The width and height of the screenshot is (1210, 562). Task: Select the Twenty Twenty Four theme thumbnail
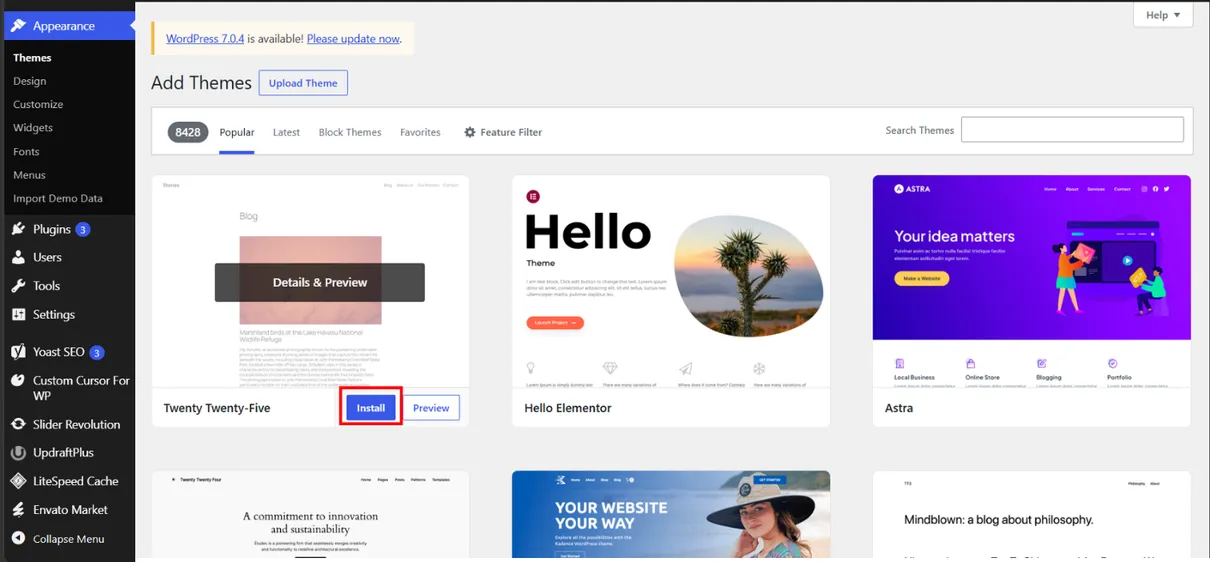click(310, 515)
